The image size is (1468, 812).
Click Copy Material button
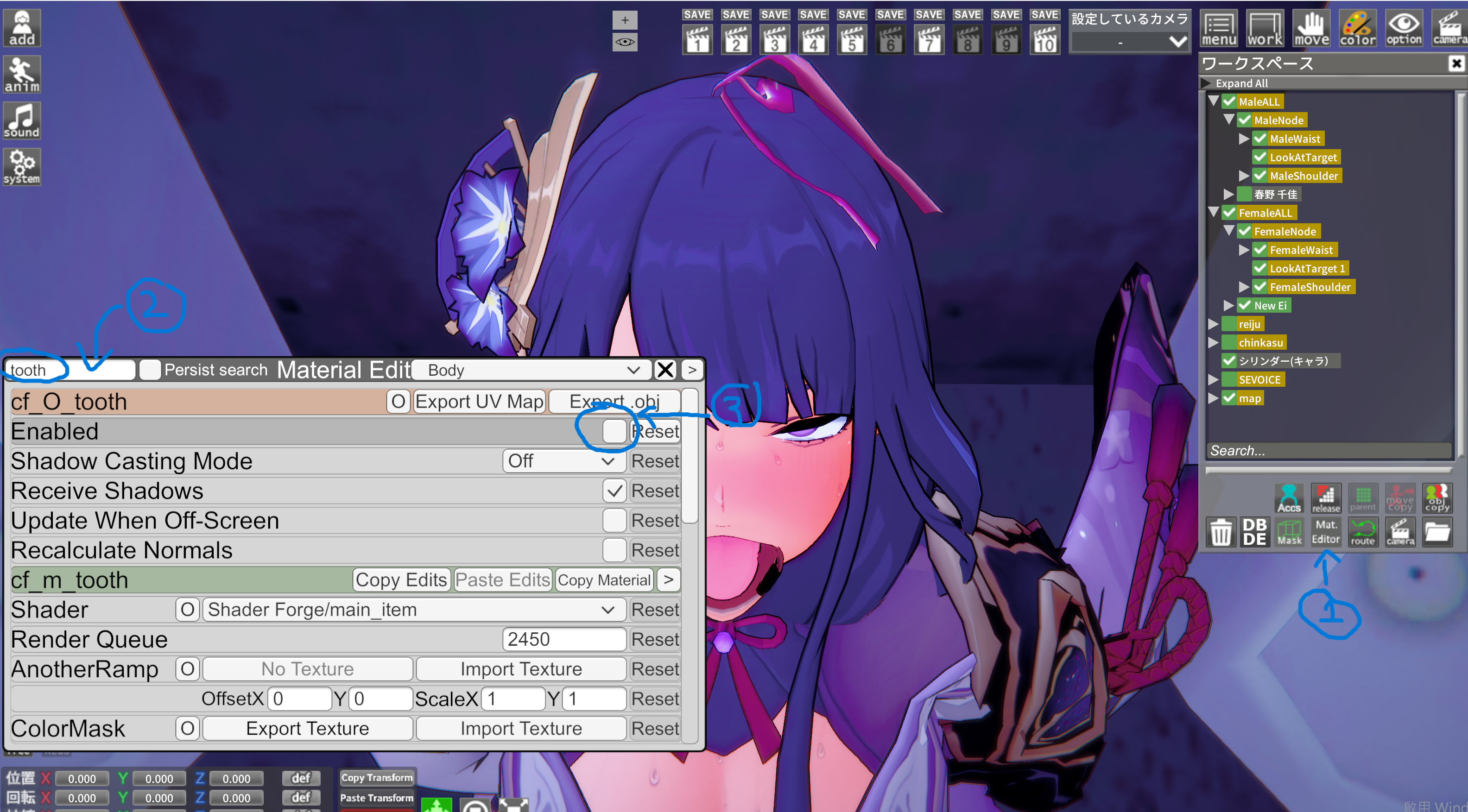pos(604,579)
